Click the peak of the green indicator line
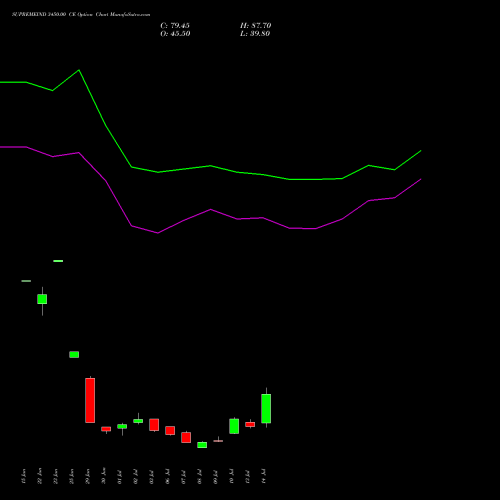This screenshot has width=500, height=500. click(x=79, y=70)
